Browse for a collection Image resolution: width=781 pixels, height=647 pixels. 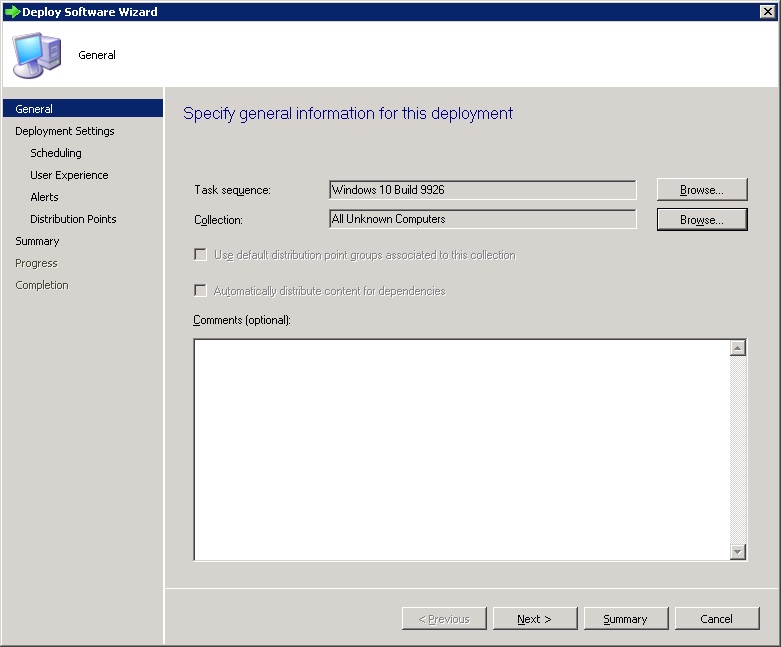point(701,219)
